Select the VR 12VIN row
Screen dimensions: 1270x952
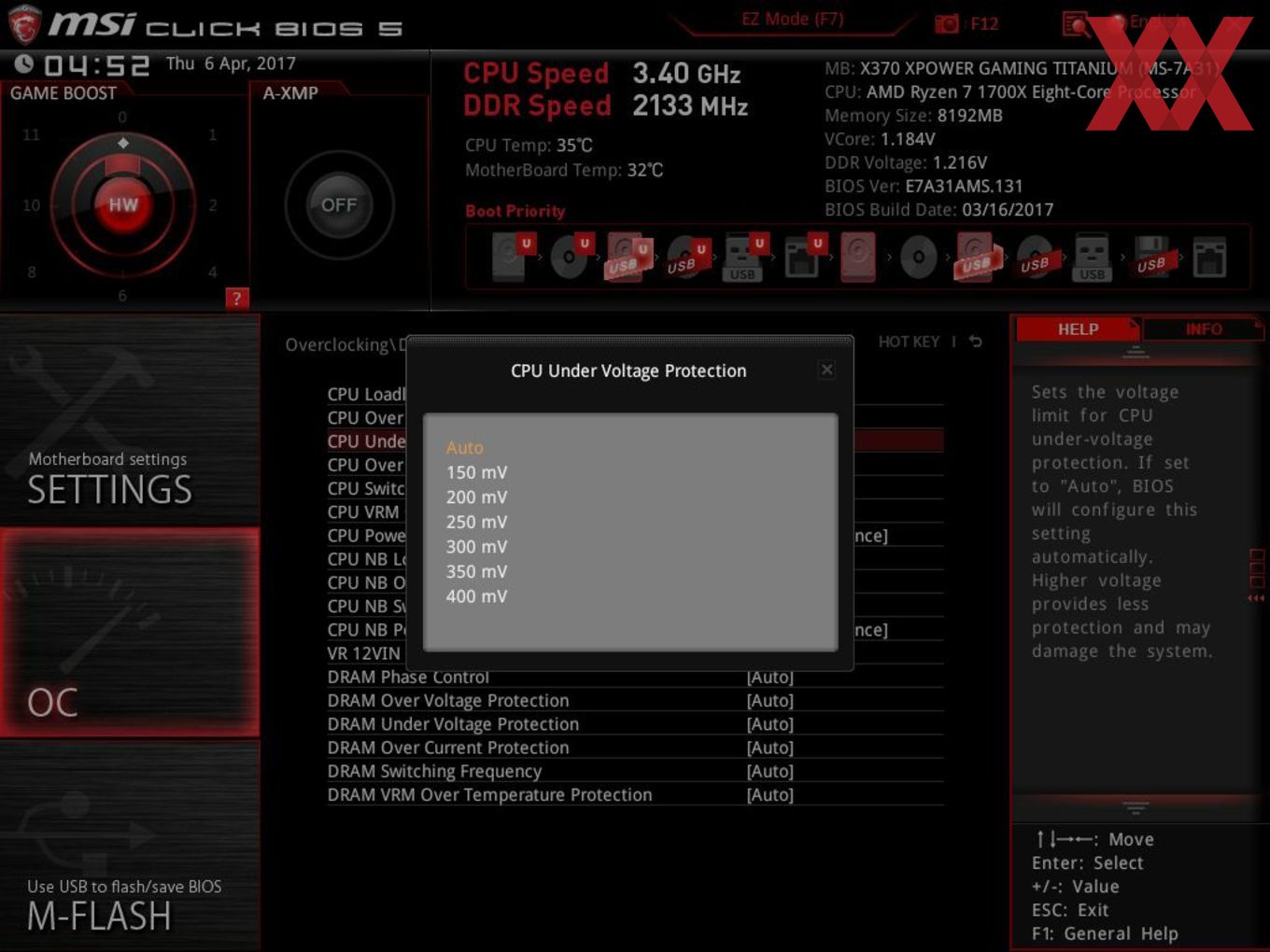click(363, 653)
